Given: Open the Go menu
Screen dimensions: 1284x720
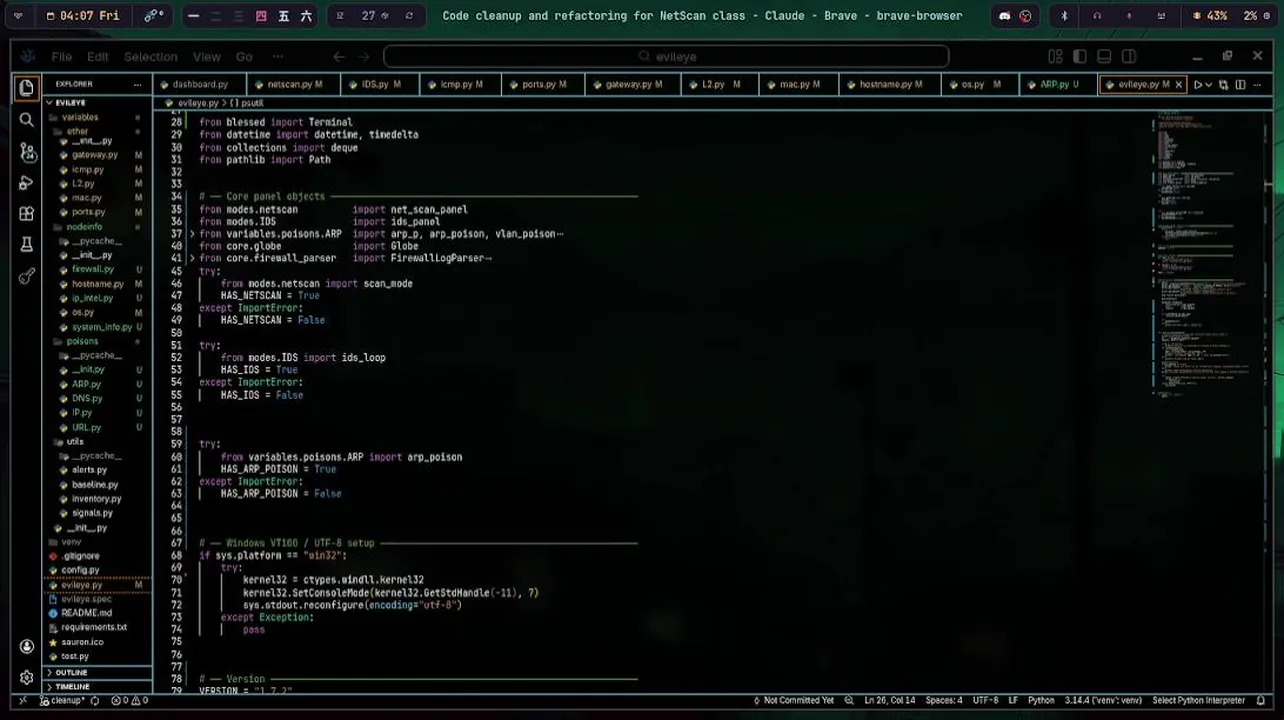Looking at the screenshot, I should 244,57.
